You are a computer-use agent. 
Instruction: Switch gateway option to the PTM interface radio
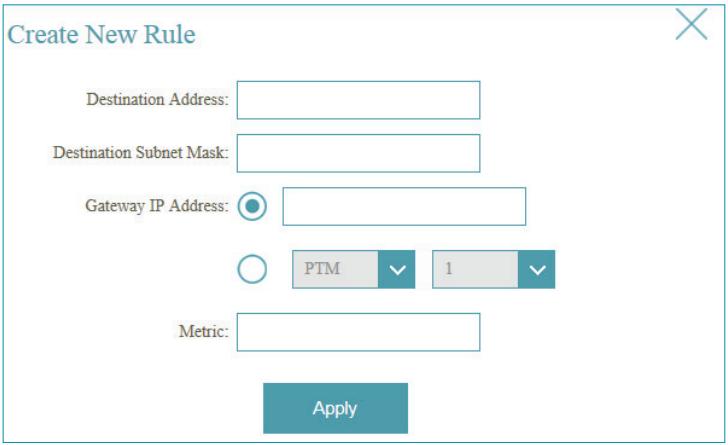pyautogui.click(x=253, y=269)
